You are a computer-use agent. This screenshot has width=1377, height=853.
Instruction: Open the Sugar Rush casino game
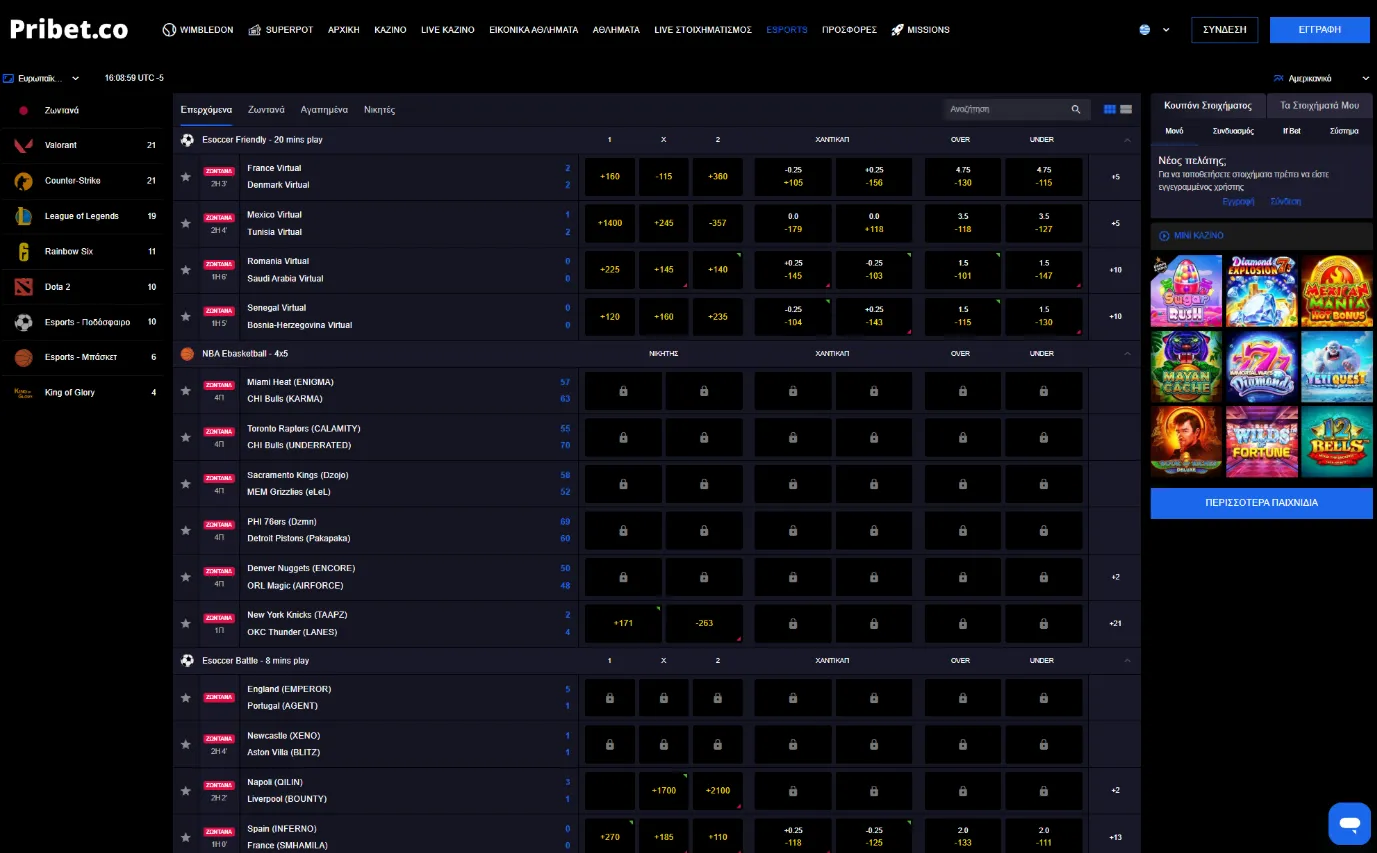pos(1186,290)
